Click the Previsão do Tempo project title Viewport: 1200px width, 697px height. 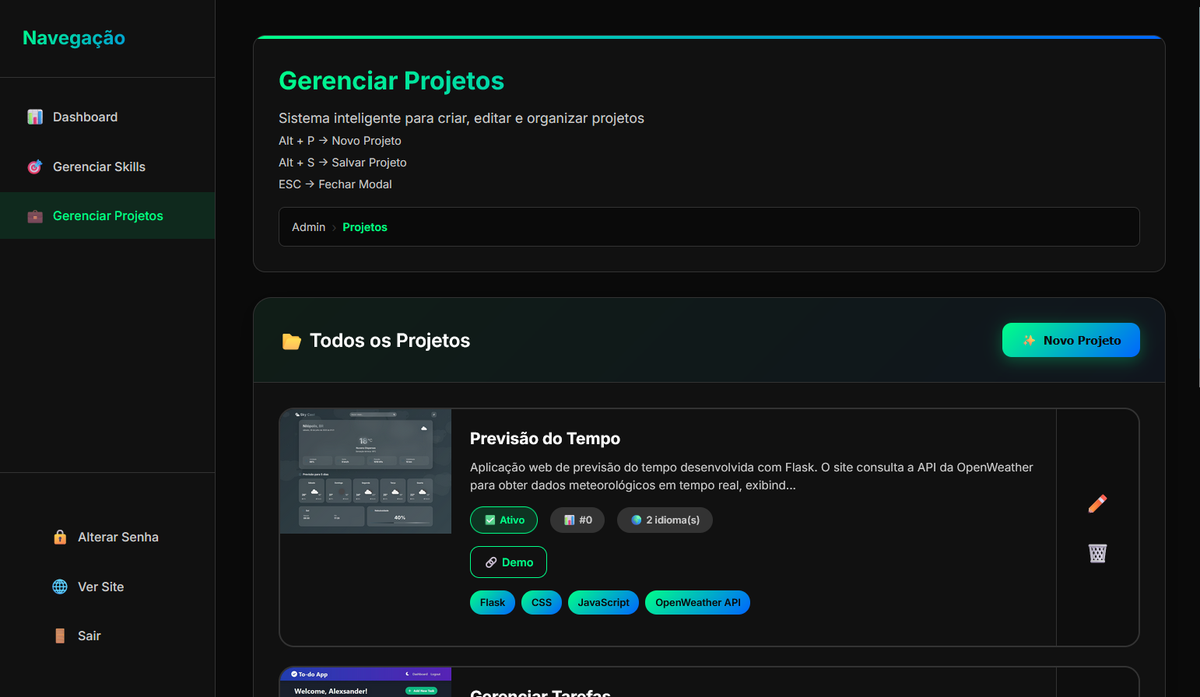coord(545,439)
